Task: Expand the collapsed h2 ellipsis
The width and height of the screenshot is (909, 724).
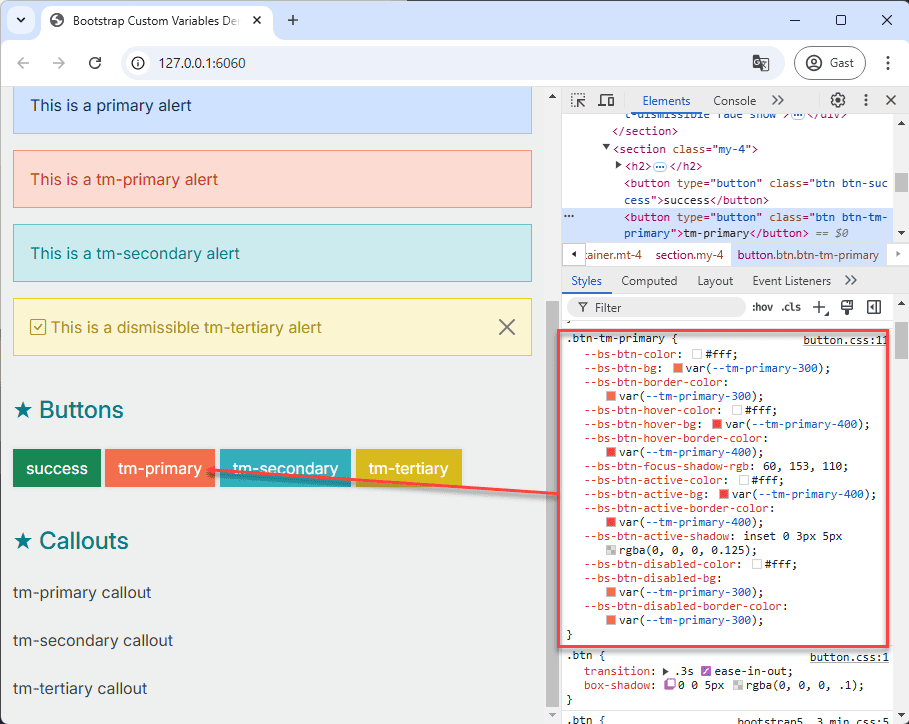Action: point(660,167)
